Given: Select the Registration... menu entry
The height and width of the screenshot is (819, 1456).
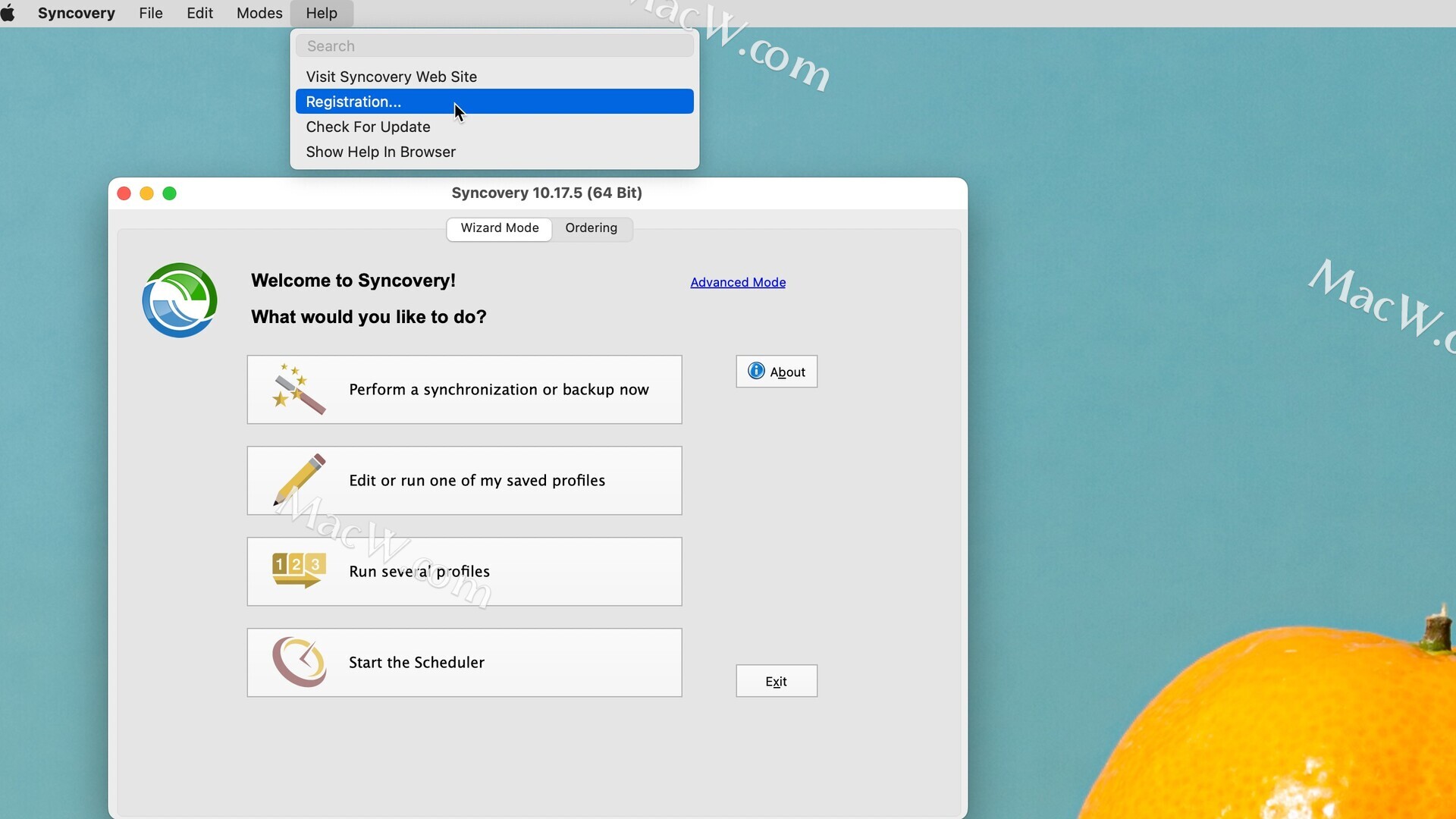Looking at the screenshot, I should pyautogui.click(x=494, y=102).
